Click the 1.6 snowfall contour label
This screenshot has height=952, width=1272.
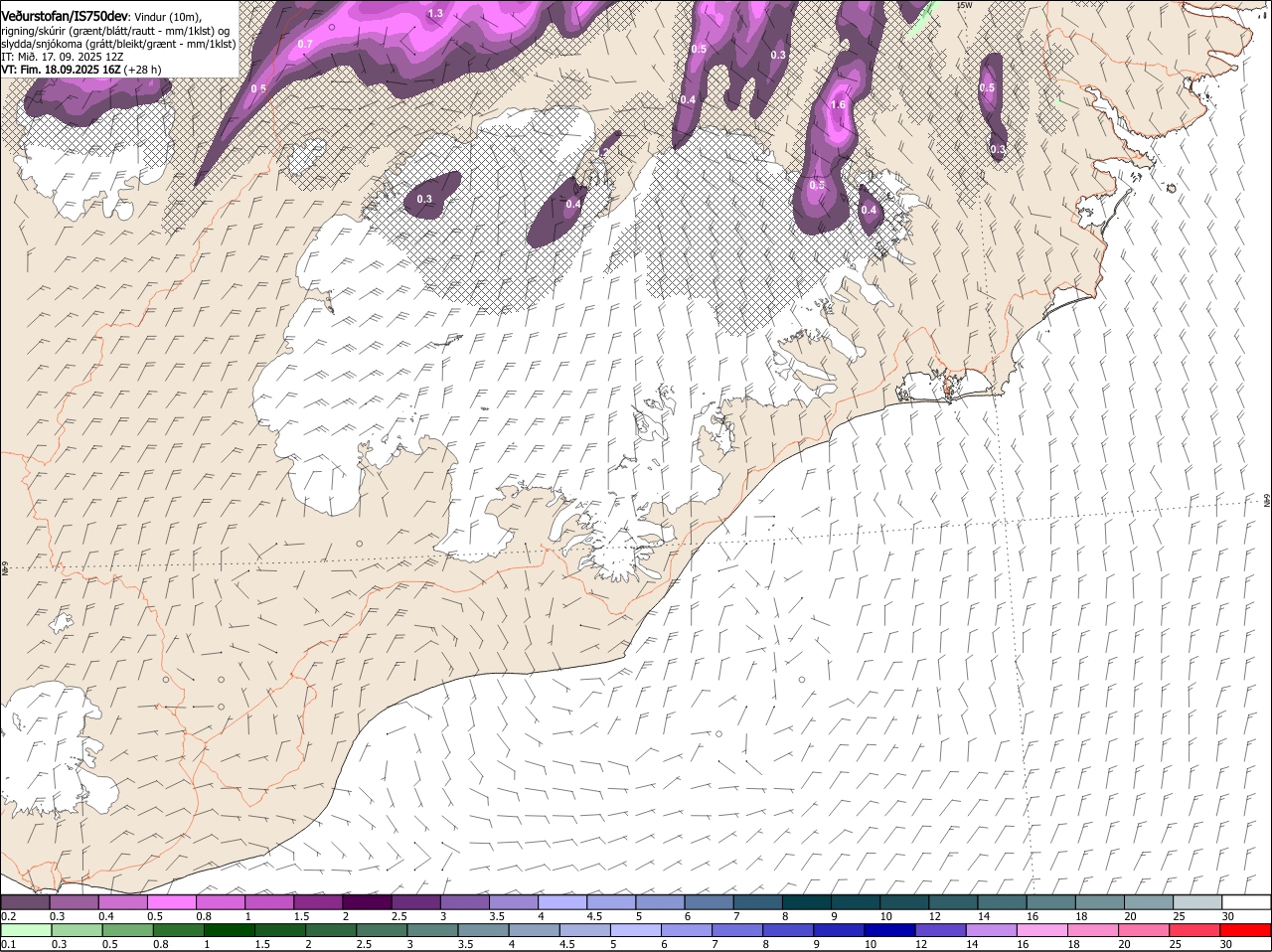coord(838,104)
